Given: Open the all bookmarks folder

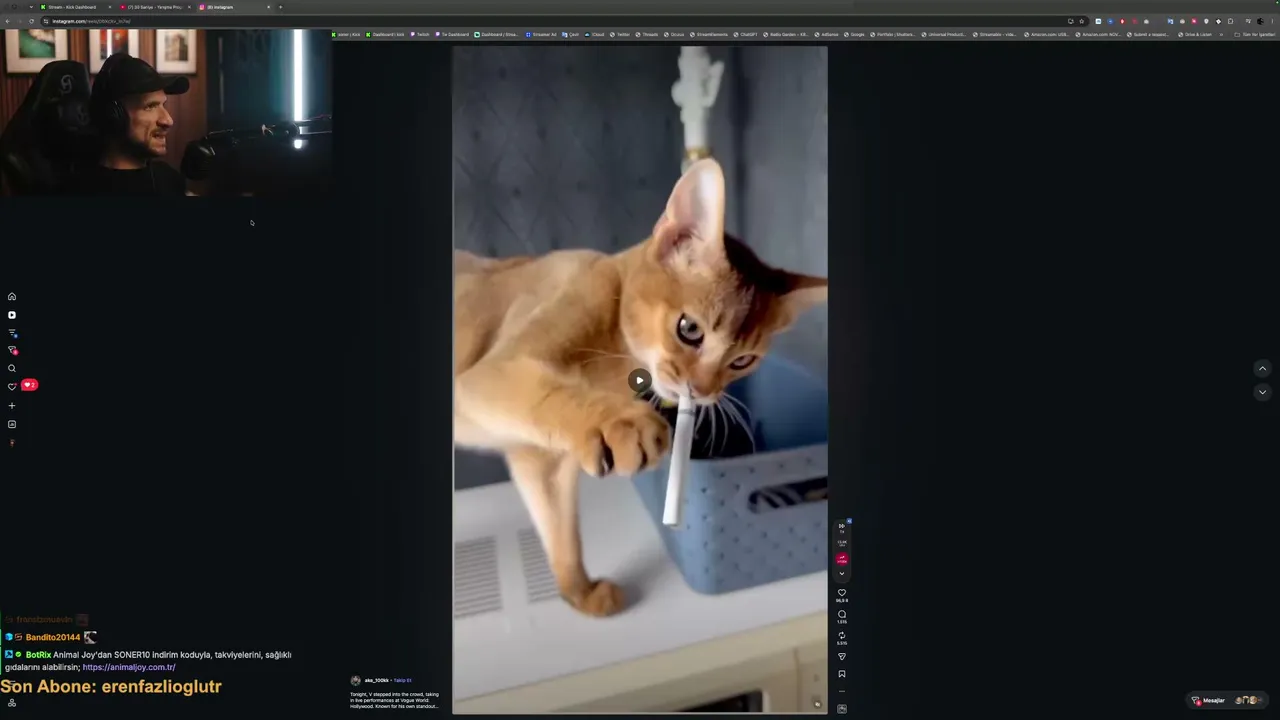Looking at the screenshot, I should (x=1254, y=34).
